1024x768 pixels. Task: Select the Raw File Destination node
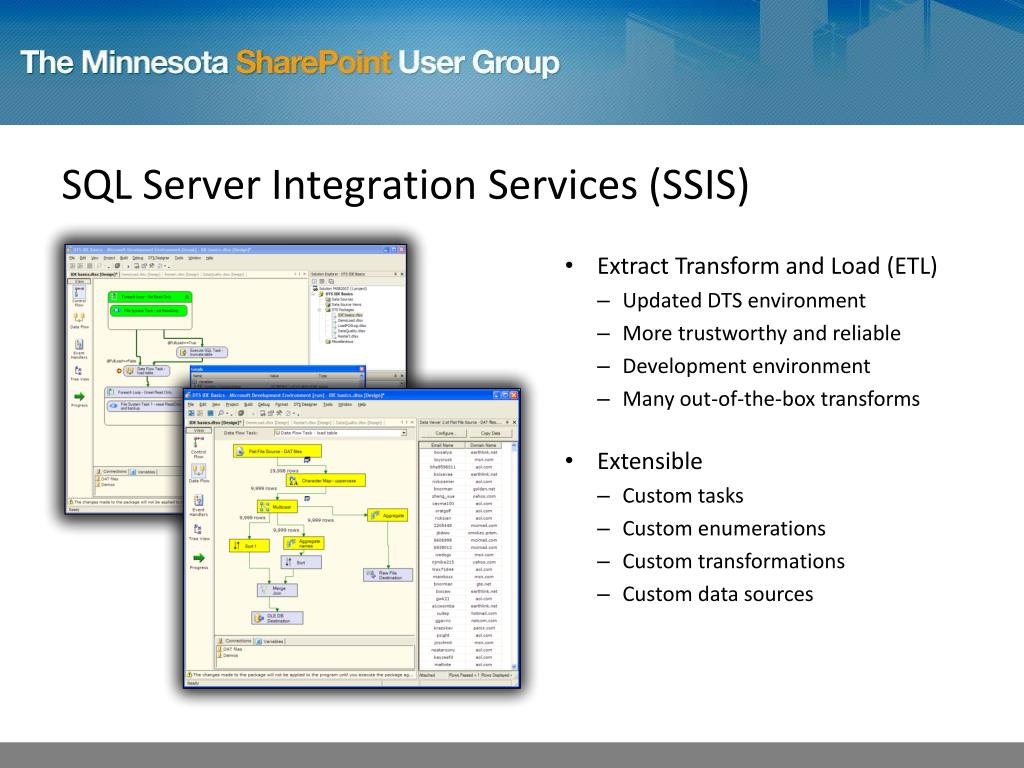click(388, 575)
